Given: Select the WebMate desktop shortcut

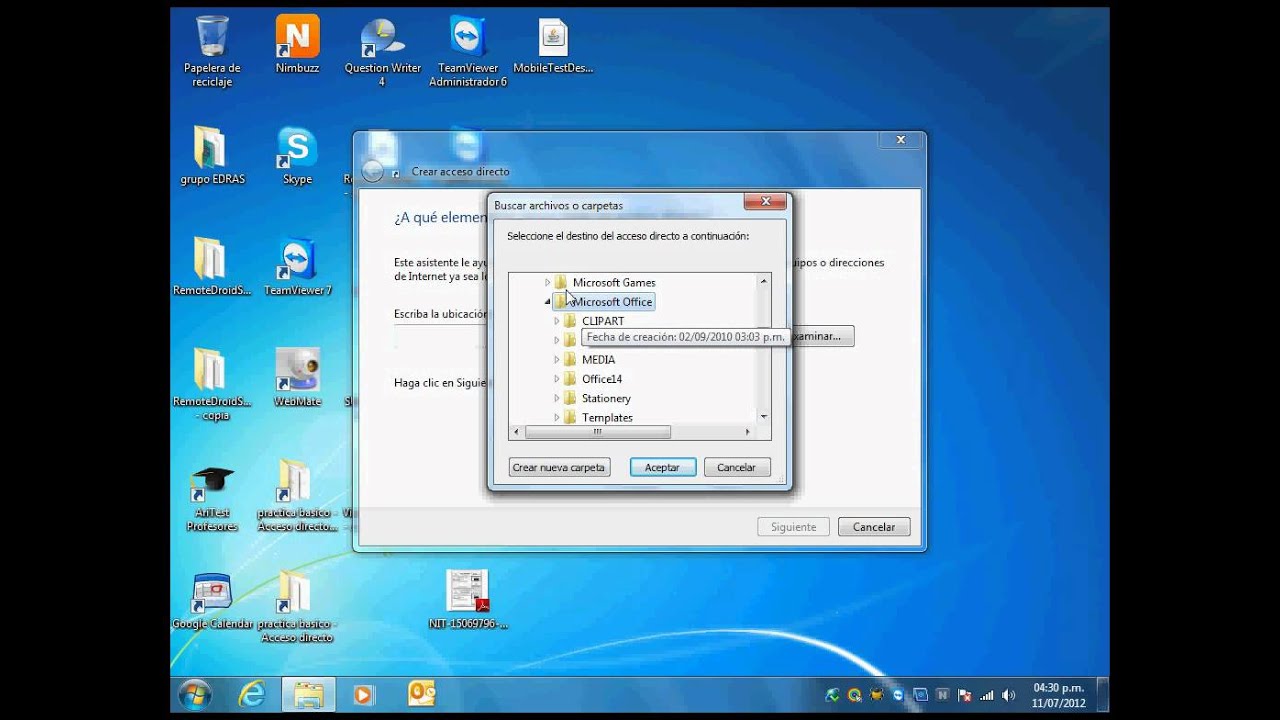Looking at the screenshot, I should point(297,378).
